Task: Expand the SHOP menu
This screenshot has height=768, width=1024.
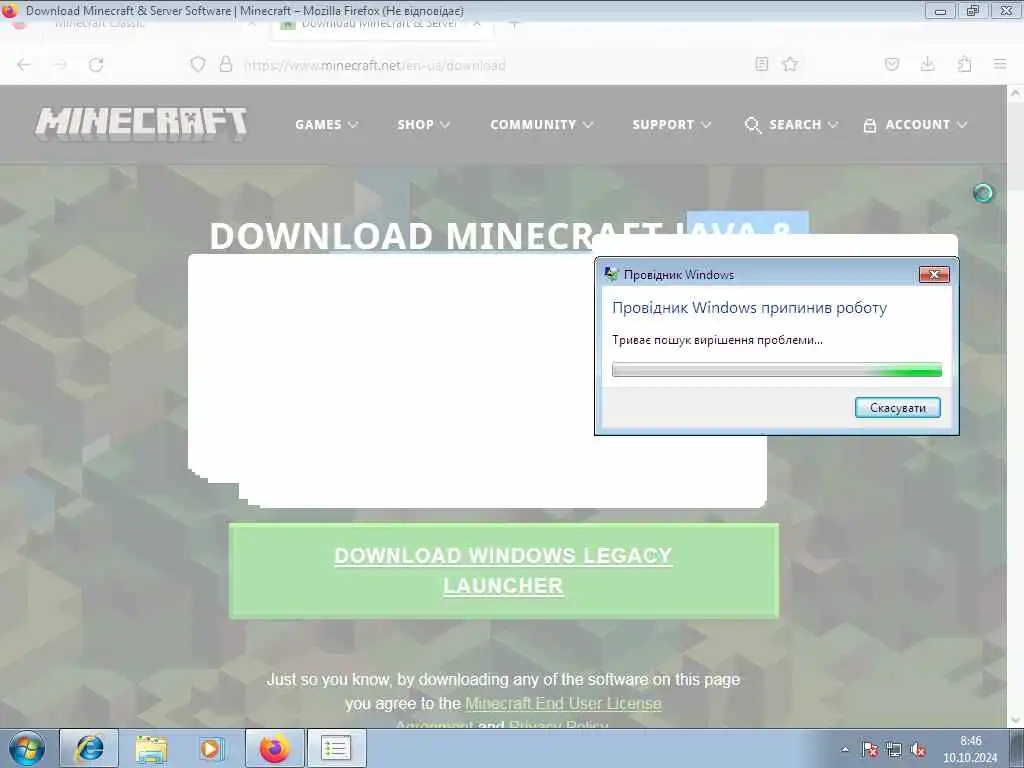Action: tap(423, 125)
